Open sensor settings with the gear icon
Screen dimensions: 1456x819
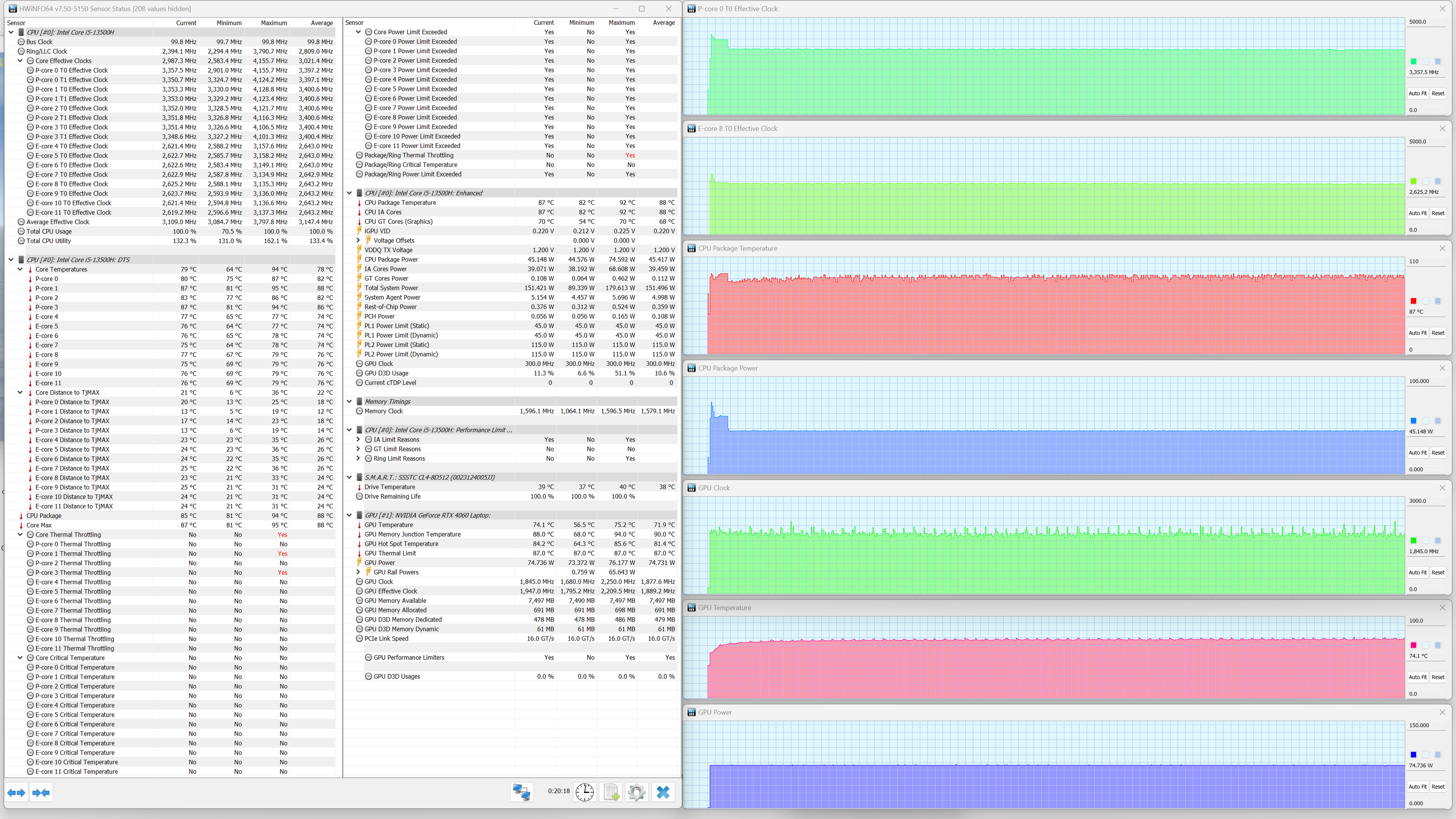636,792
